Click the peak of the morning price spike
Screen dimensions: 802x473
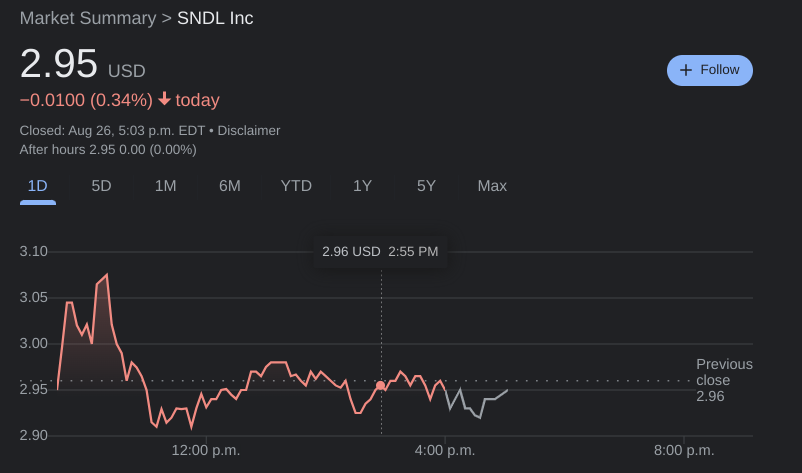[x=106, y=275]
